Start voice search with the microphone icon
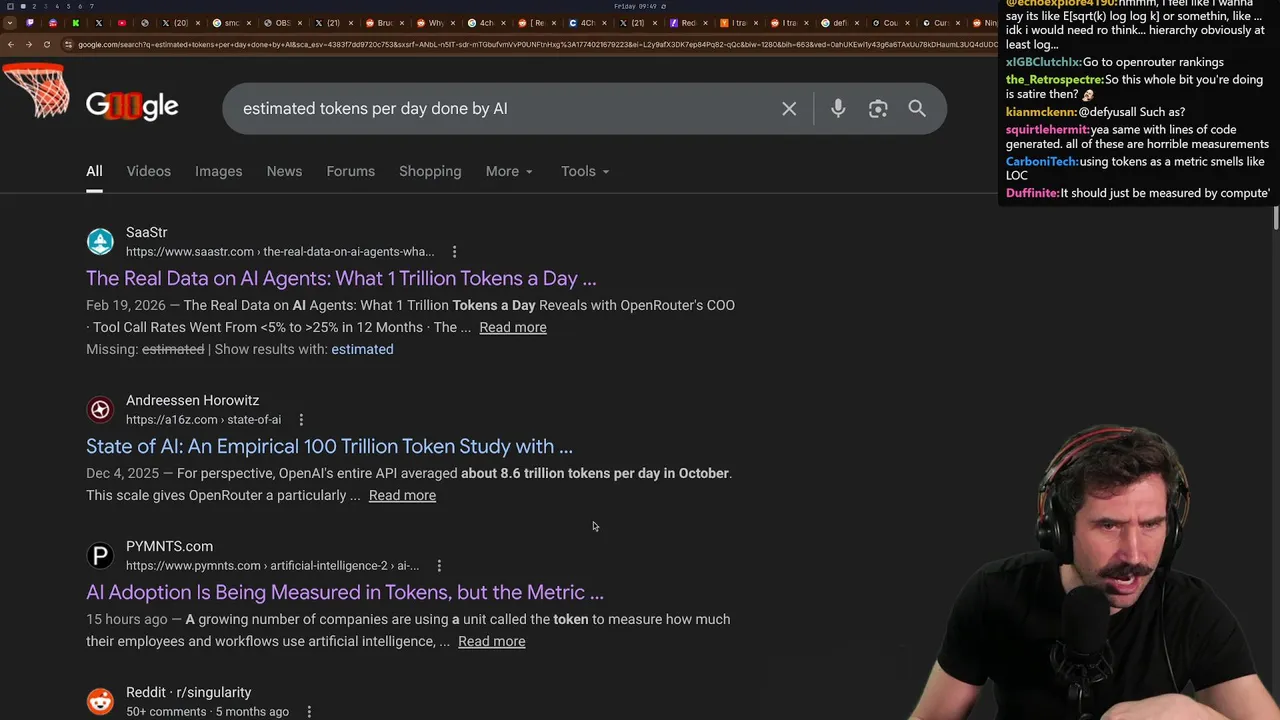The width and height of the screenshot is (1280, 720). click(x=838, y=108)
